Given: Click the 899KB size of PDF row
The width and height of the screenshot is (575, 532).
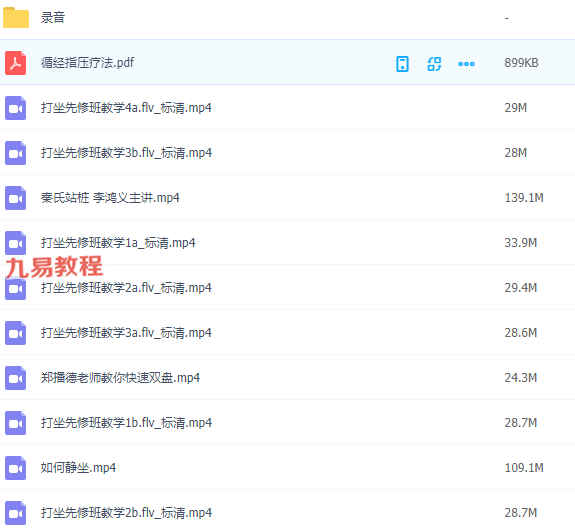Looking at the screenshot, I should pos(521,63).
